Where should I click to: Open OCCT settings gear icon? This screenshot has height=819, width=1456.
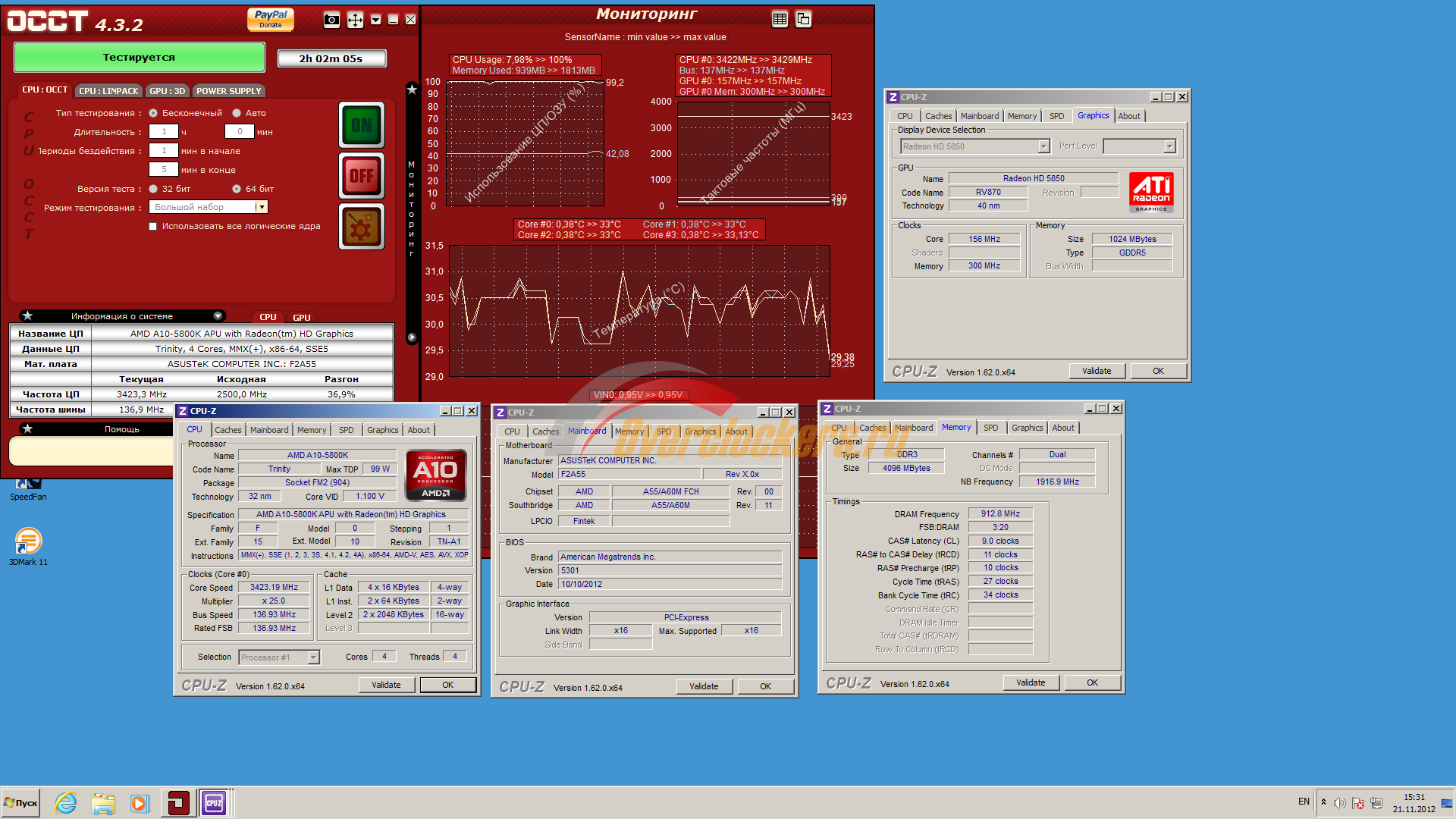(362, 227)
